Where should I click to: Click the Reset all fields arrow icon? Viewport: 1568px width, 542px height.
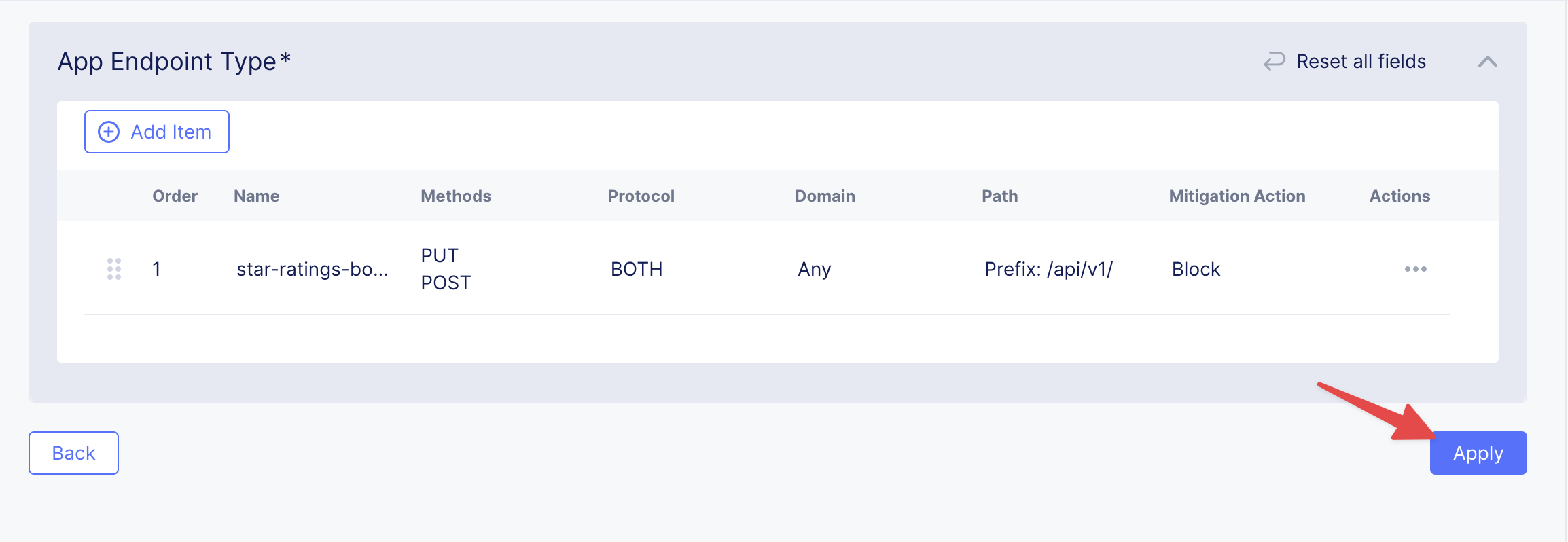(x=1275, y=61)
